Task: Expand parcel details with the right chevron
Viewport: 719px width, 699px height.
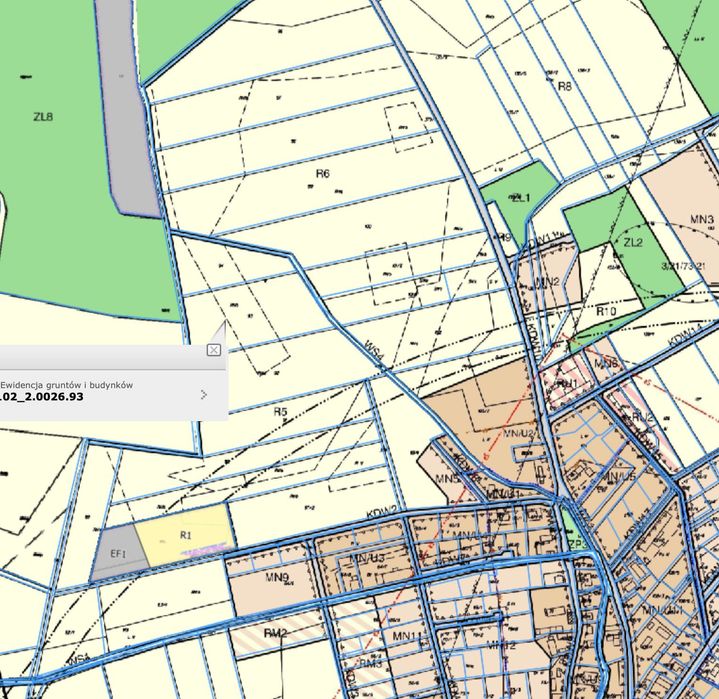Action: [x=205, y=394]
